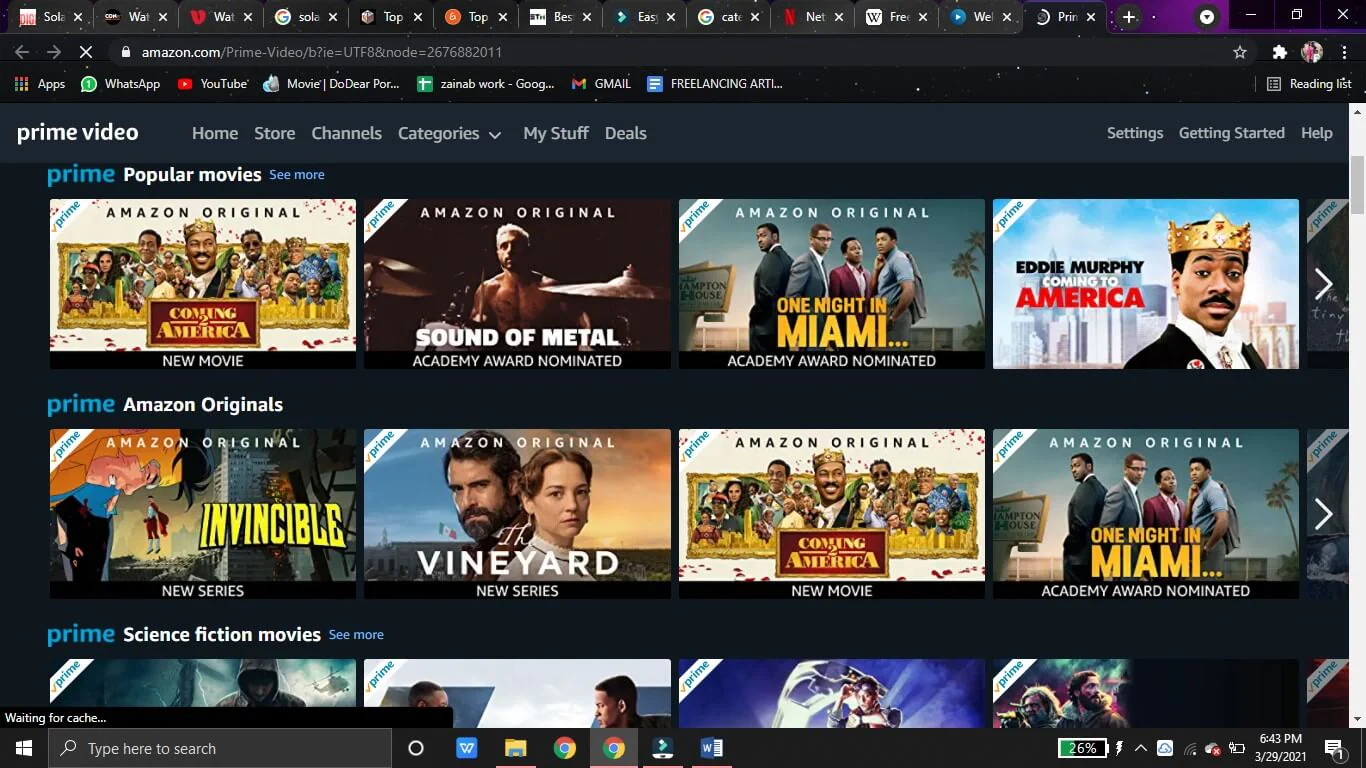Open One Night in Miami in Amazon Originals
Viewport: 1366px width, 768px height.
1146,514
